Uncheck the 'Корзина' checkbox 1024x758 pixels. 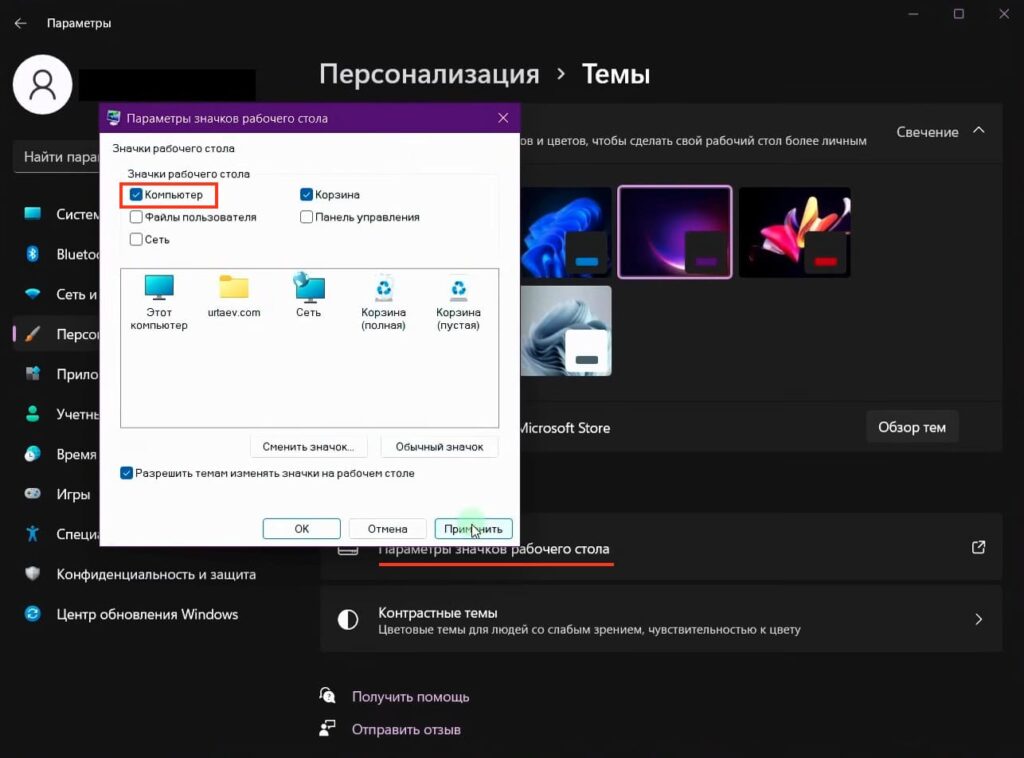306,195
